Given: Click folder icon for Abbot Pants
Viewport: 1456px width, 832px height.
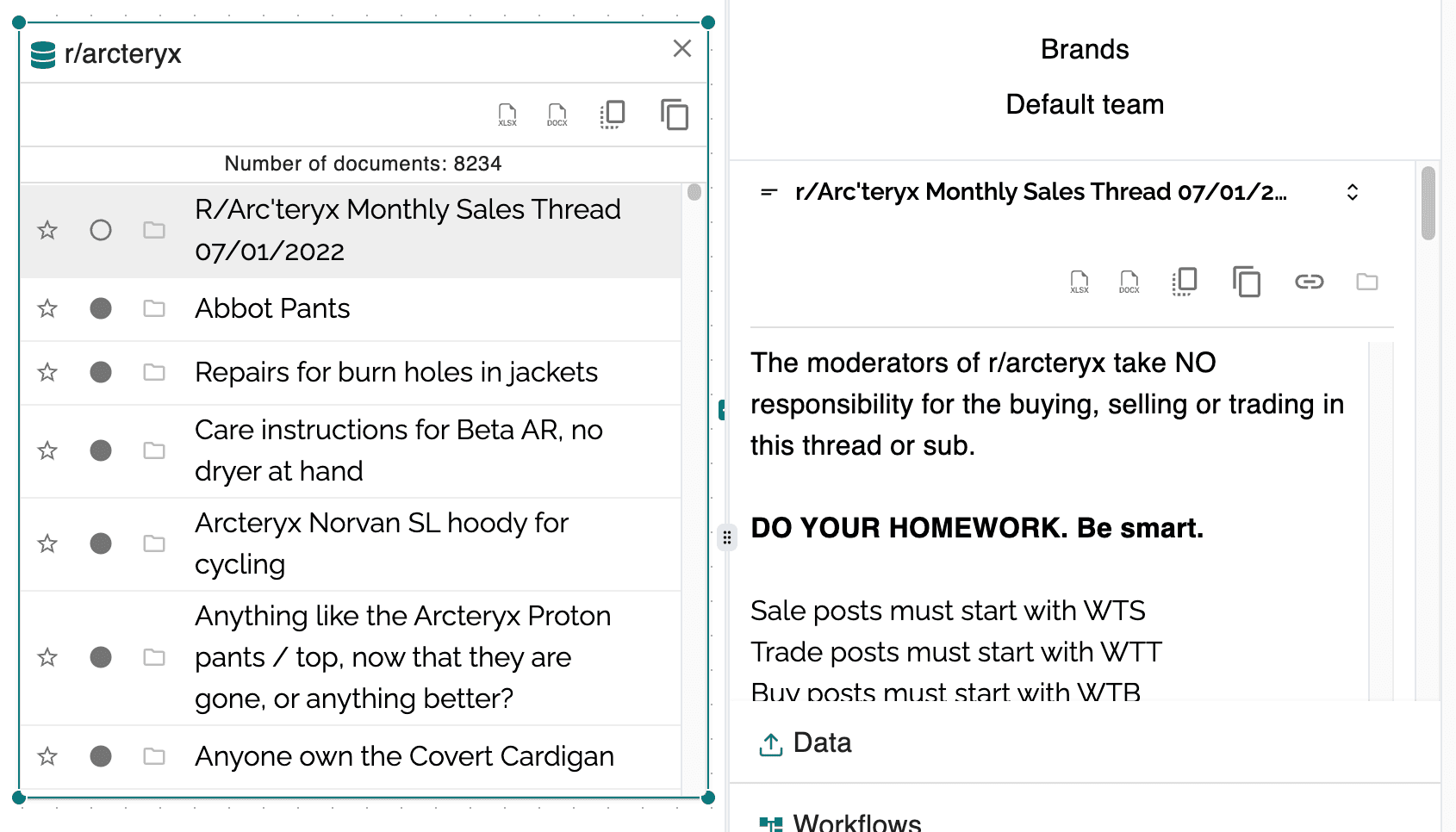Looking at the screenshot, I should [x=154, y=308].
